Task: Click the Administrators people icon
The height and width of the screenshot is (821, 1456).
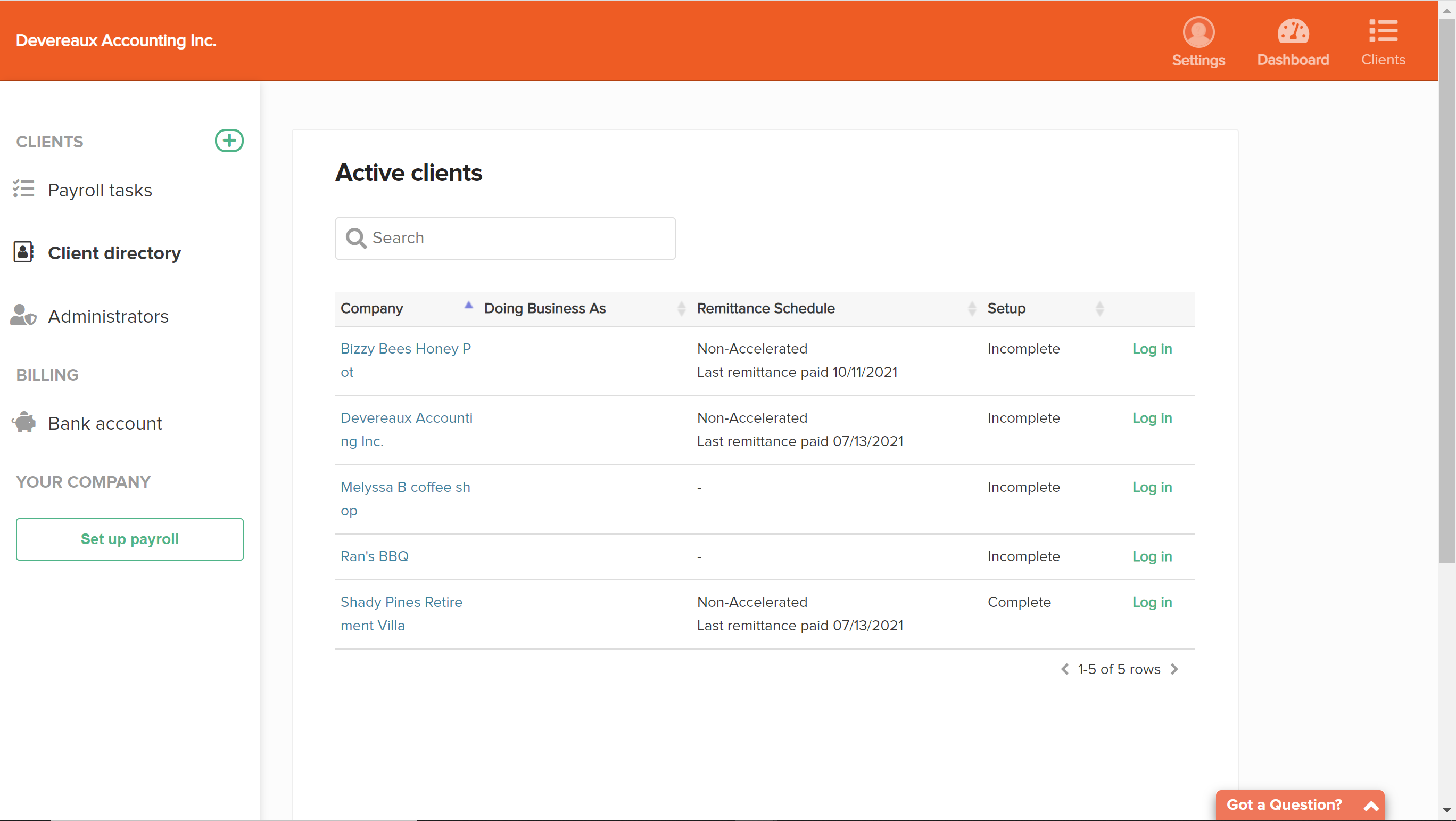Action: [24, 316]
